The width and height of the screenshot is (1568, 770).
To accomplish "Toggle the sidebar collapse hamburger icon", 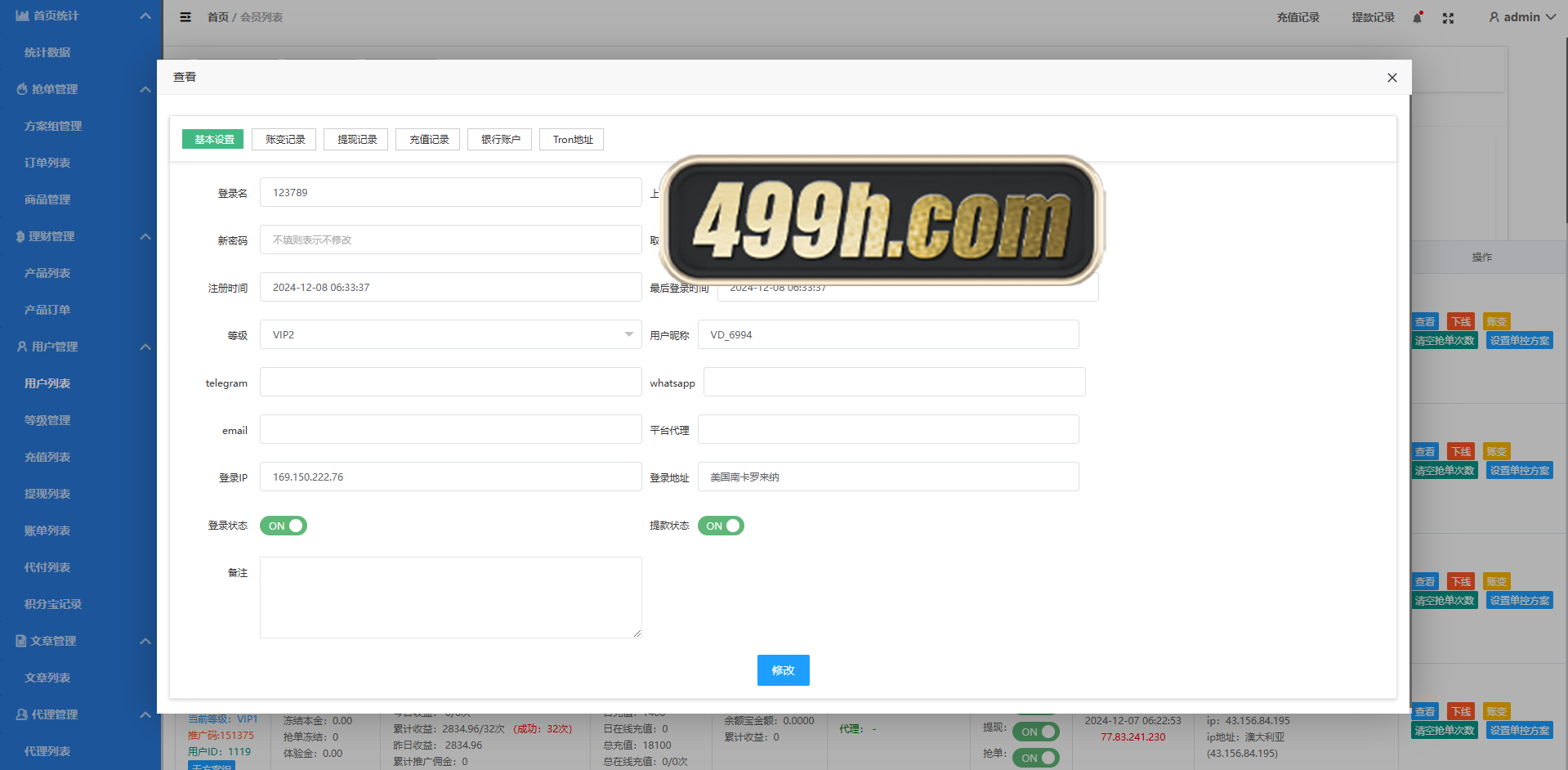I will coord(185,17).
